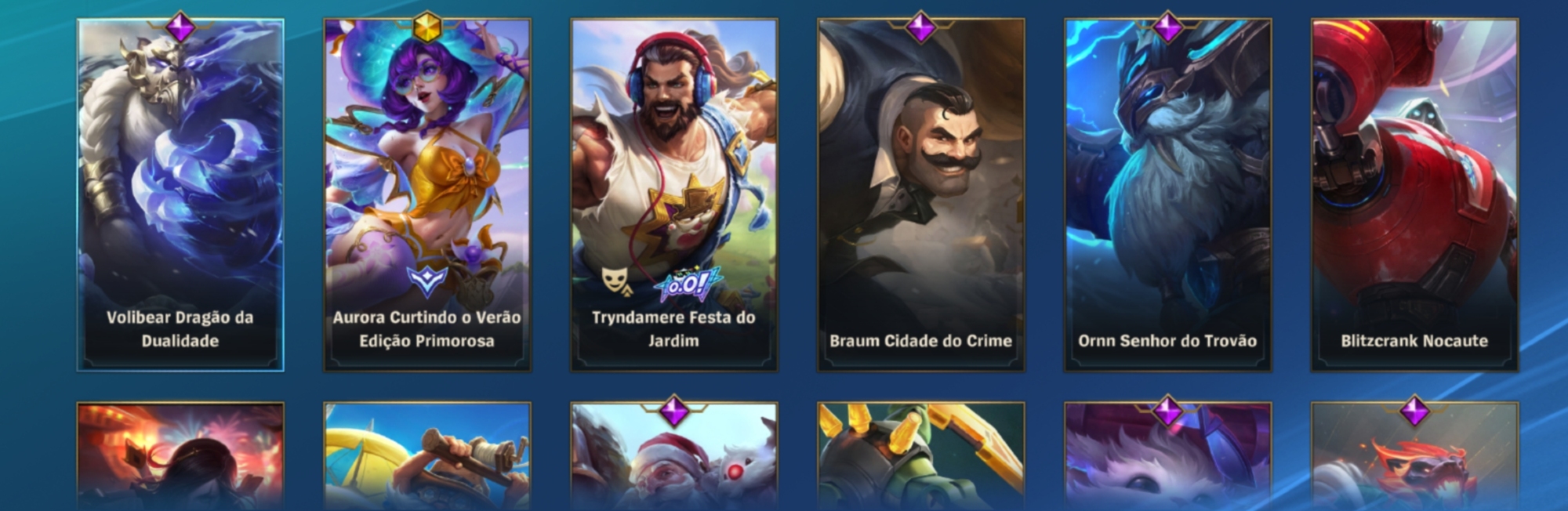This screenshot has width=1568, height=511.
Task: Open the fireworks skin card in second row
Action: (x=180, y=457)
